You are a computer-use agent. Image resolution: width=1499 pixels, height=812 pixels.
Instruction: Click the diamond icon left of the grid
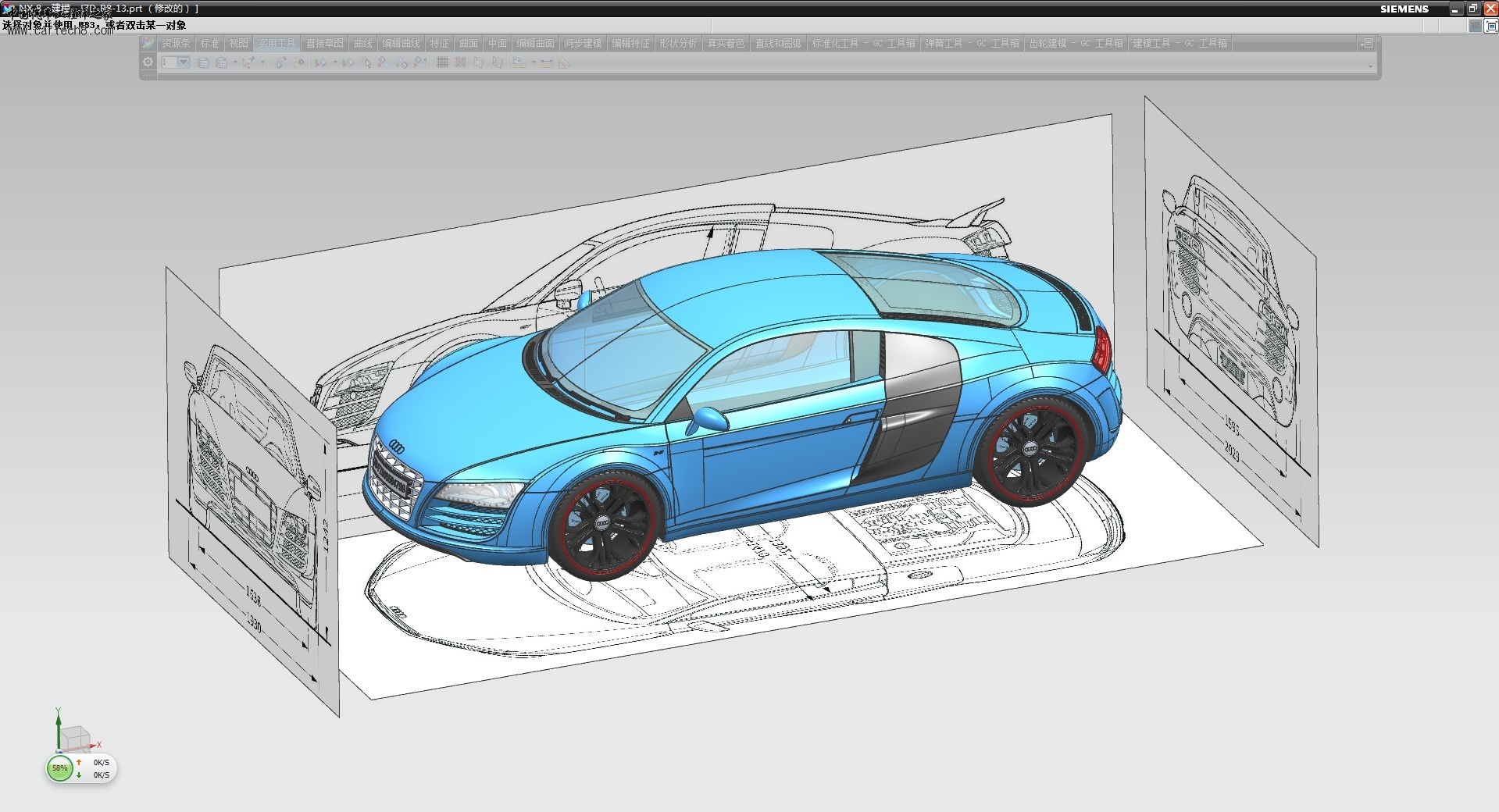pos(419,62)
